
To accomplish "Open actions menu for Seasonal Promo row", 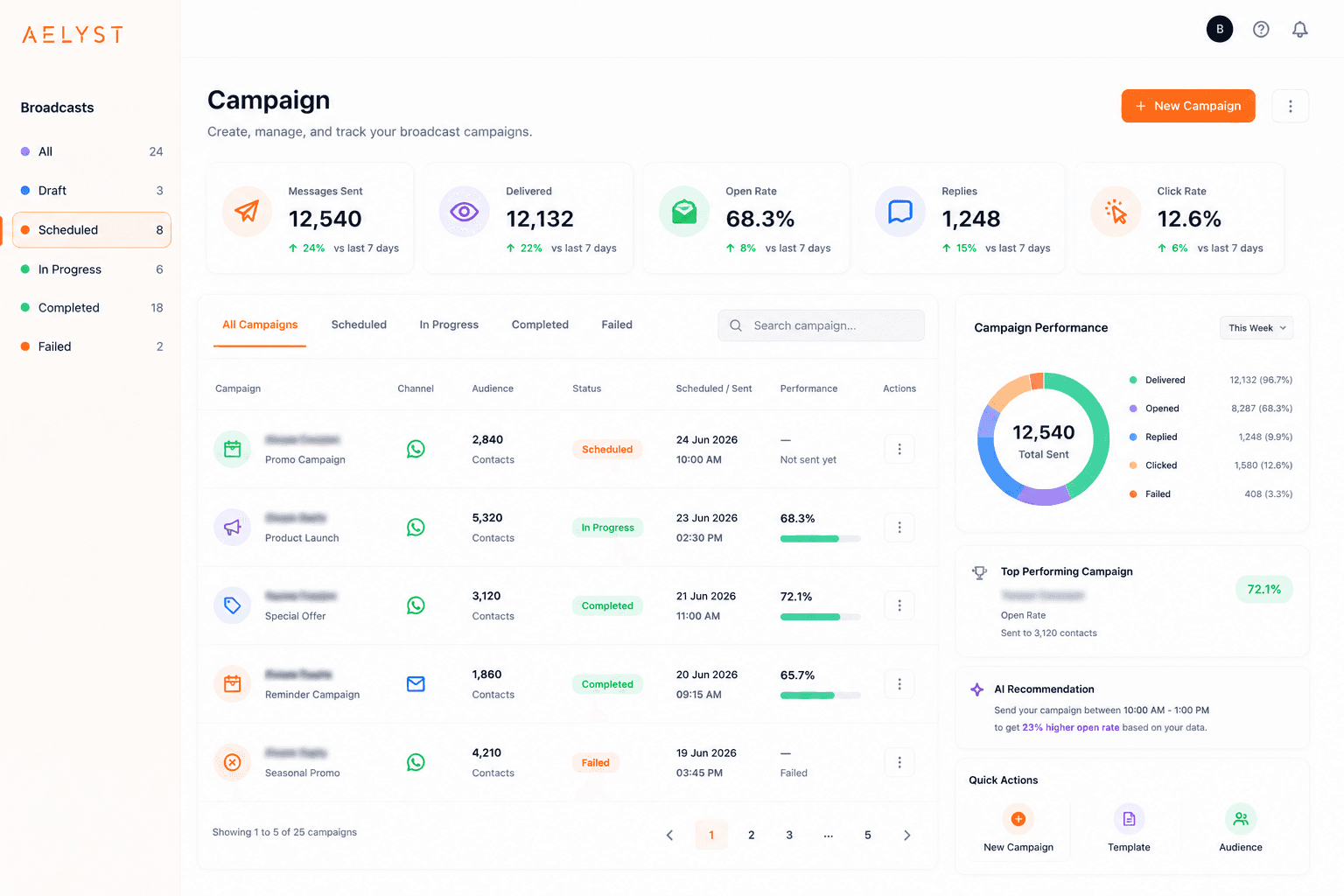I will click(899, 762).
